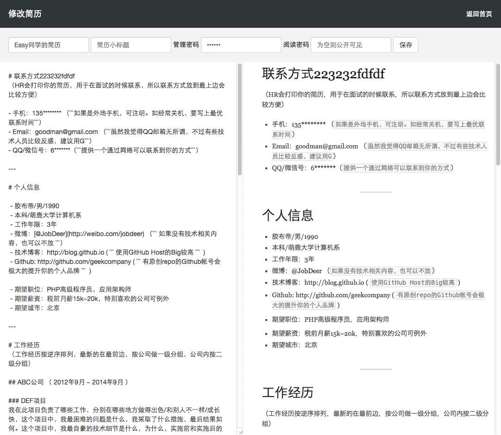Click the http://blog.github.io text in preview

334,282
